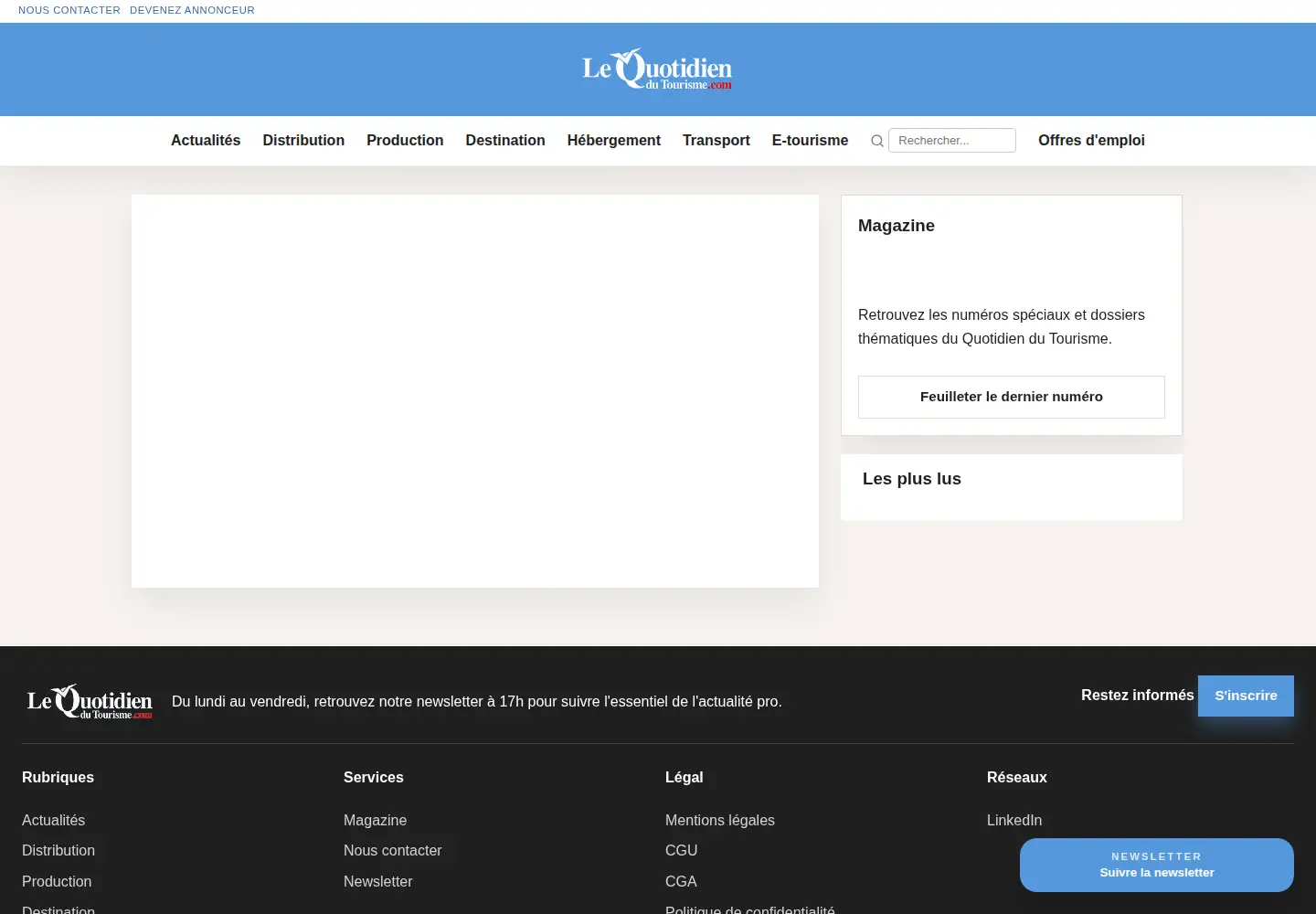Click the Rubriques footer heading

(x=58, y=777)
